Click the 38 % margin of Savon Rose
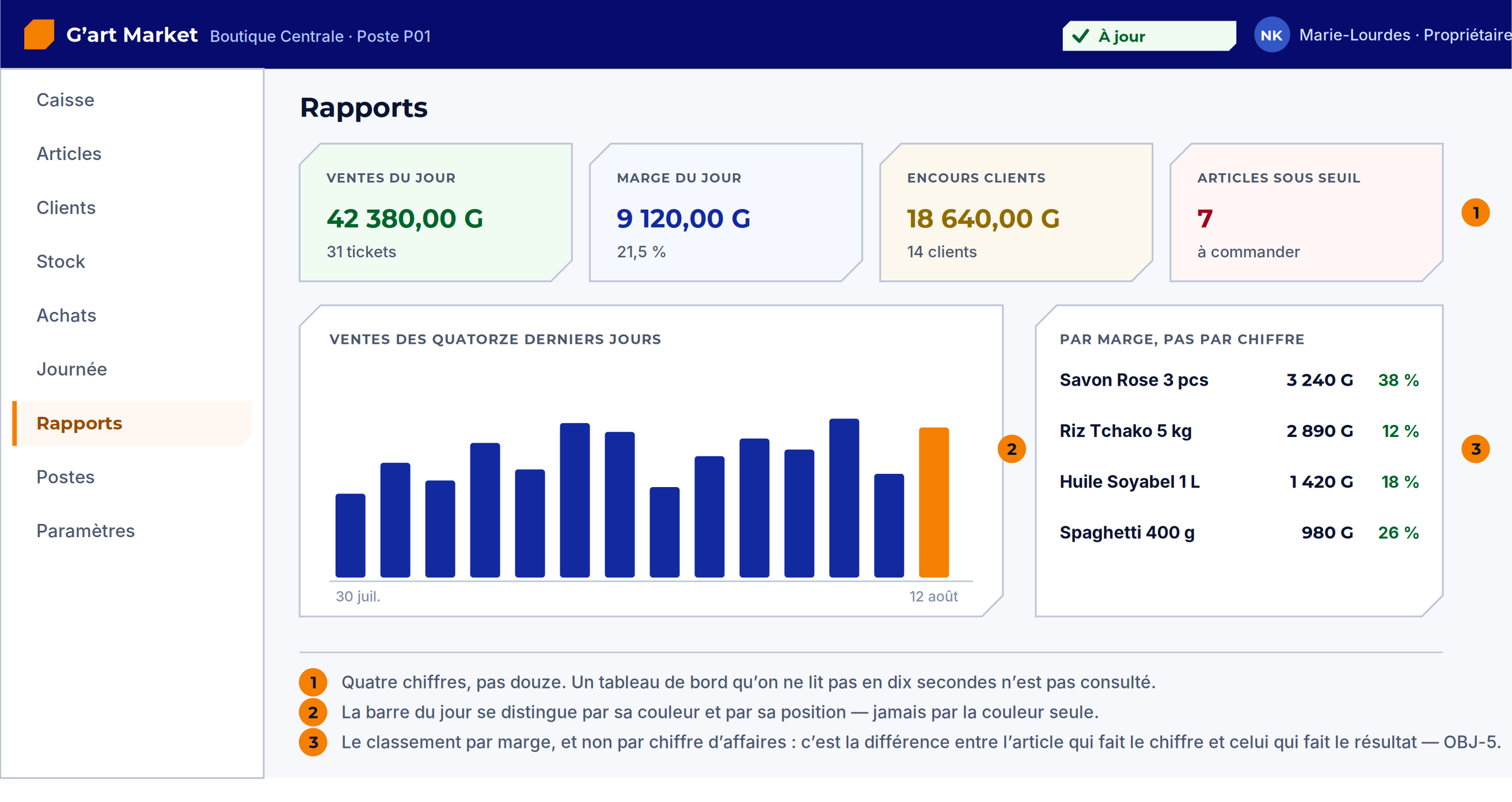 click(x=1398, y=381)
